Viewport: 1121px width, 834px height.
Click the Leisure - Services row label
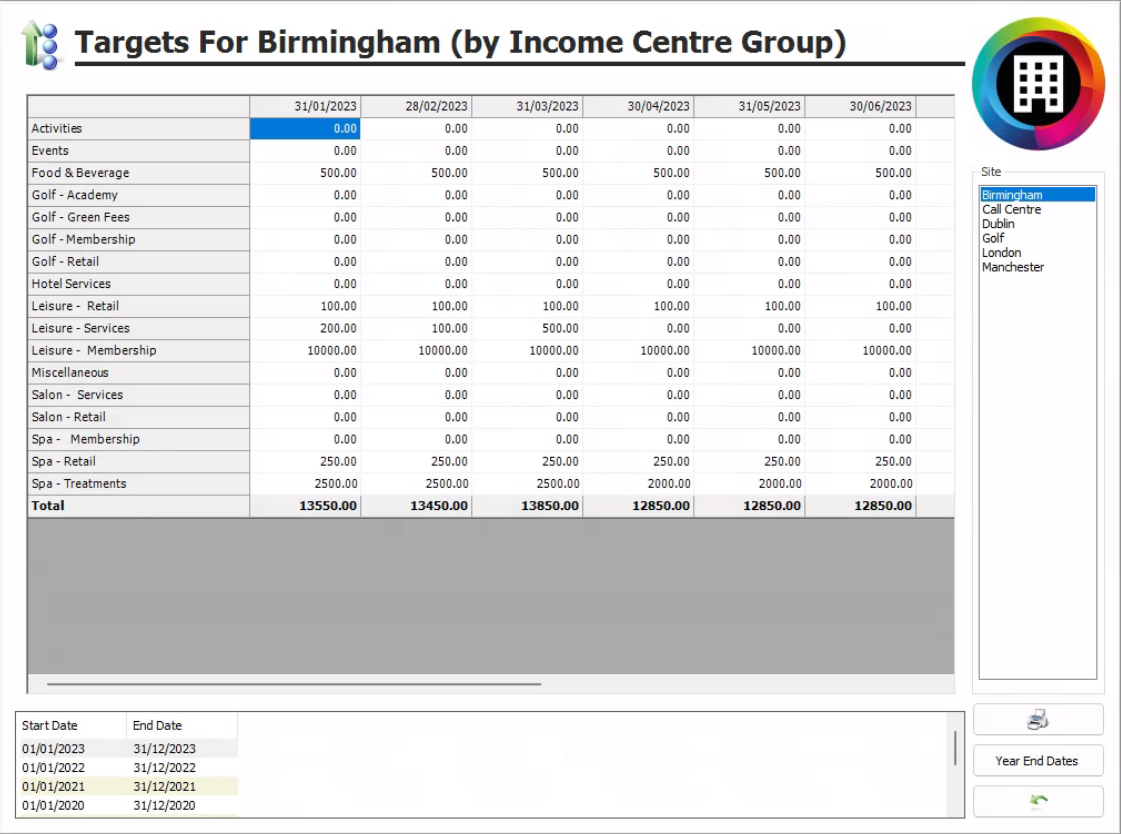139,328
